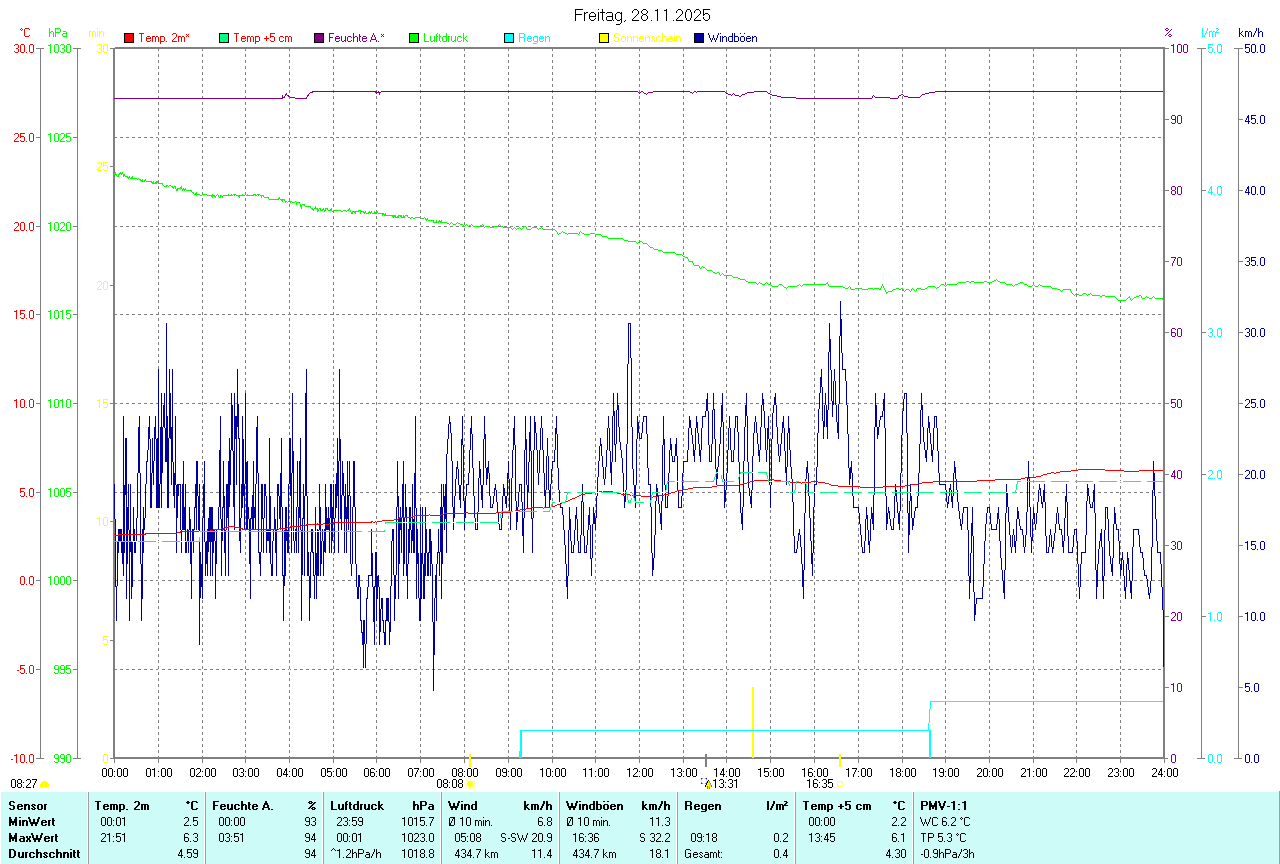Click the green Temp +5 cm legend square
Screen dimensions: 1280x864
[x=224, y=38]
